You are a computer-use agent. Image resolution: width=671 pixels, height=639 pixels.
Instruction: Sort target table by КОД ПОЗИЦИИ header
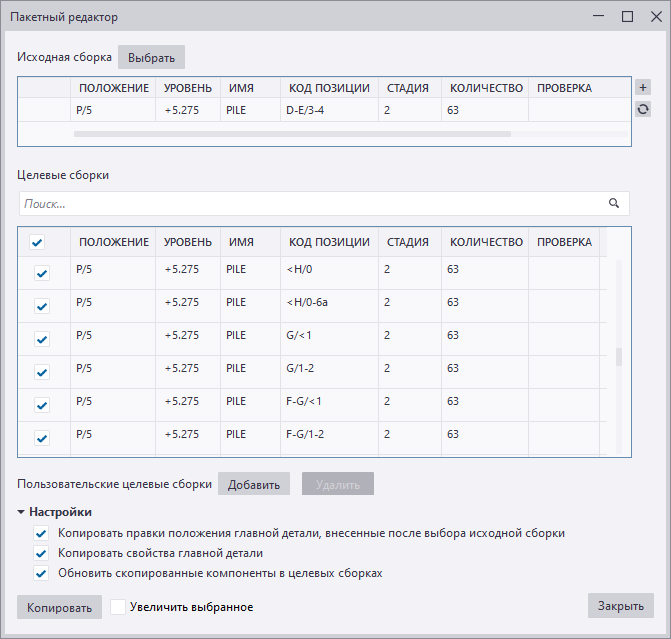pos(329,242)
